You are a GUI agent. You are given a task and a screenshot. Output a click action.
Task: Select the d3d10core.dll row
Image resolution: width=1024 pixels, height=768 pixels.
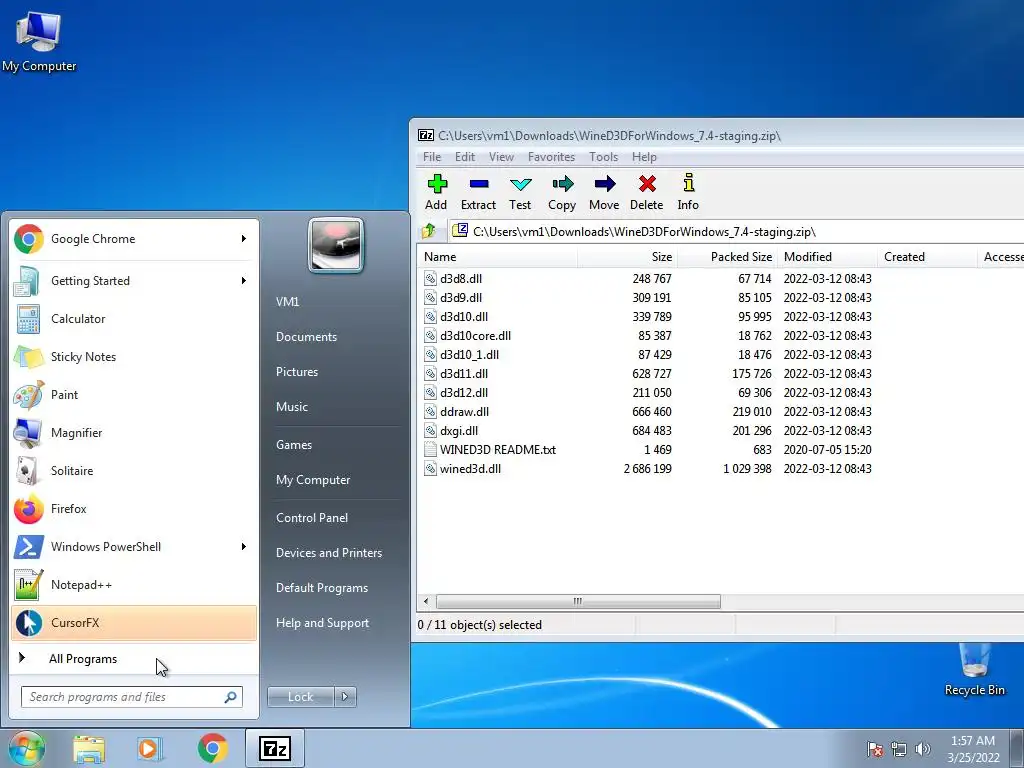720,336
